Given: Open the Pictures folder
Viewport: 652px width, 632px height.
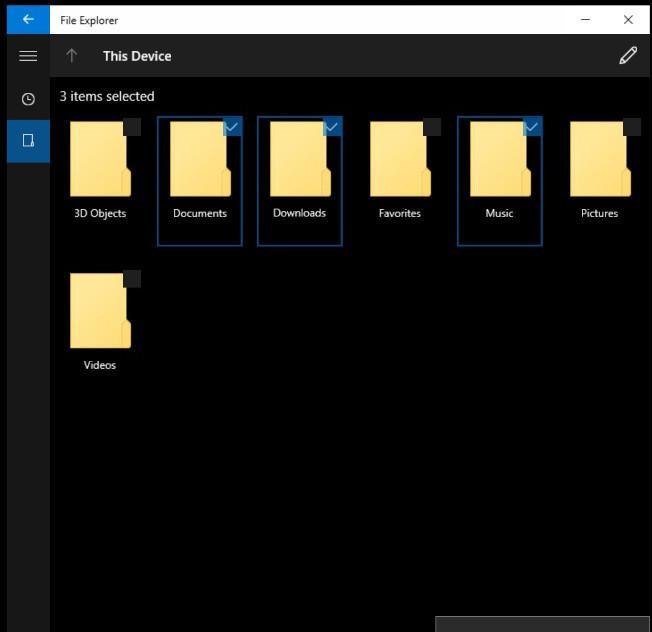Looking at the screenshot, I should click(x=600, y=159).
